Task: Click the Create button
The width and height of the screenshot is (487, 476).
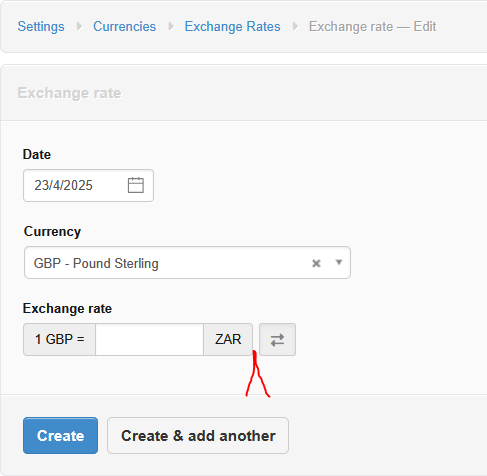Action: (x=60, y=436)
